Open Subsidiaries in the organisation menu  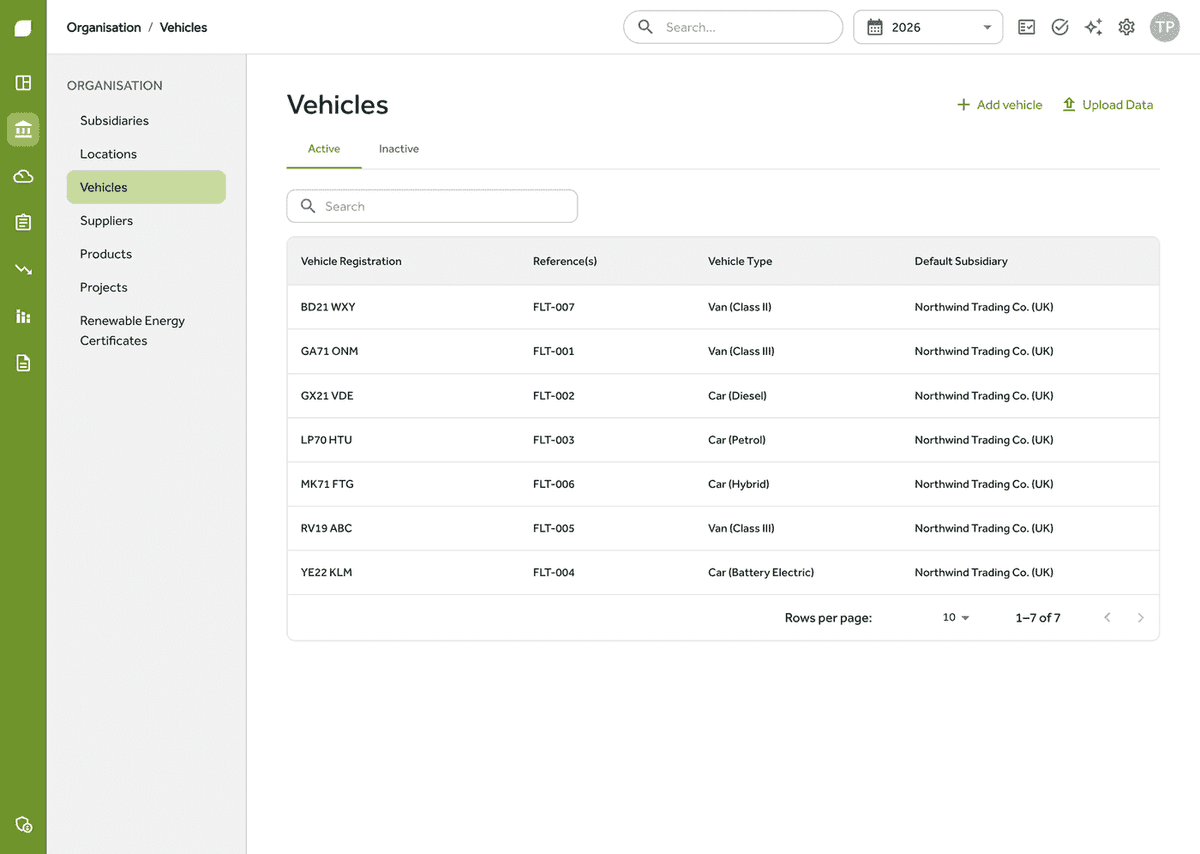pos(146,120)
